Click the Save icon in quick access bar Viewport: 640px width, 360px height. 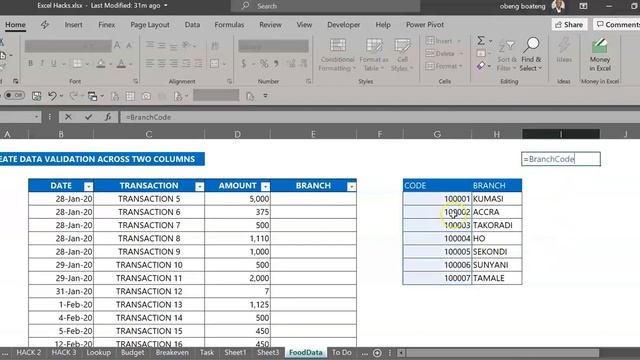(x=36, y=96)
